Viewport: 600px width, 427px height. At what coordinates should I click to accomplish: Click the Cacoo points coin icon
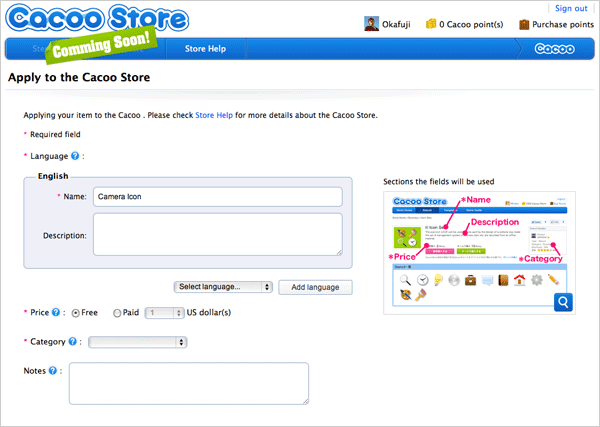pyautogui.click(x=430, y=24)
